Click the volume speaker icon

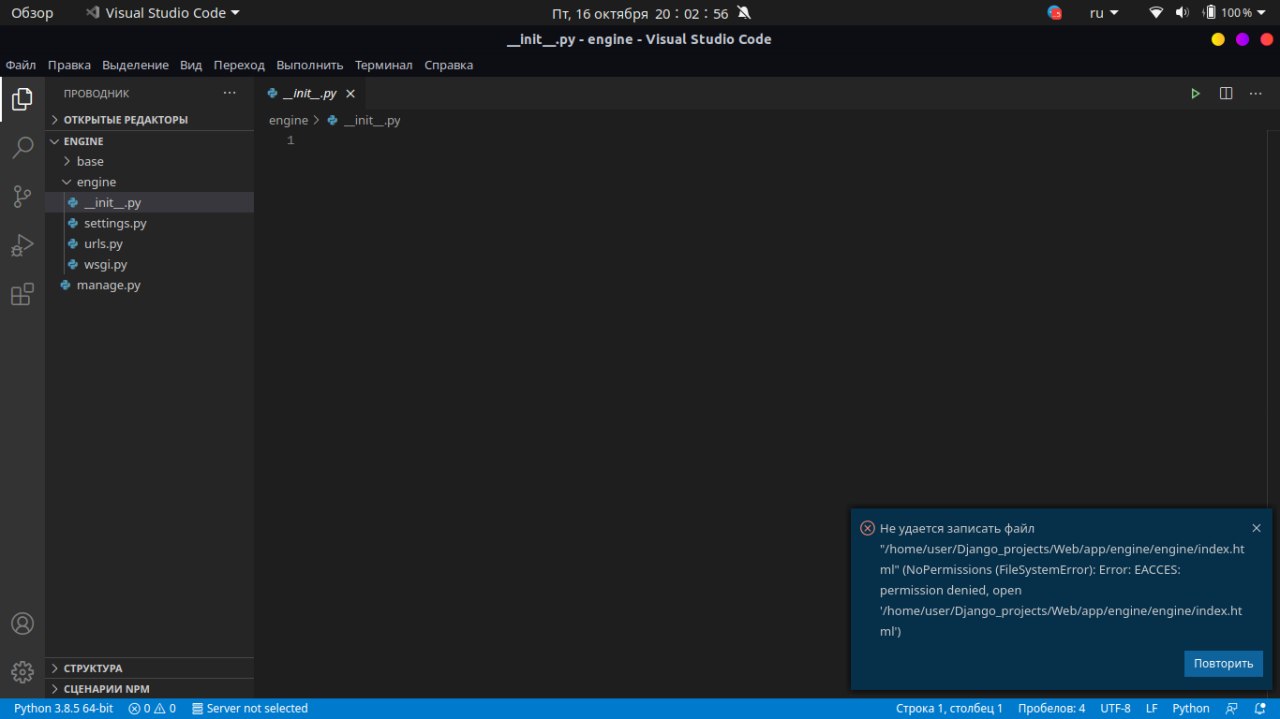[1182, 13]
